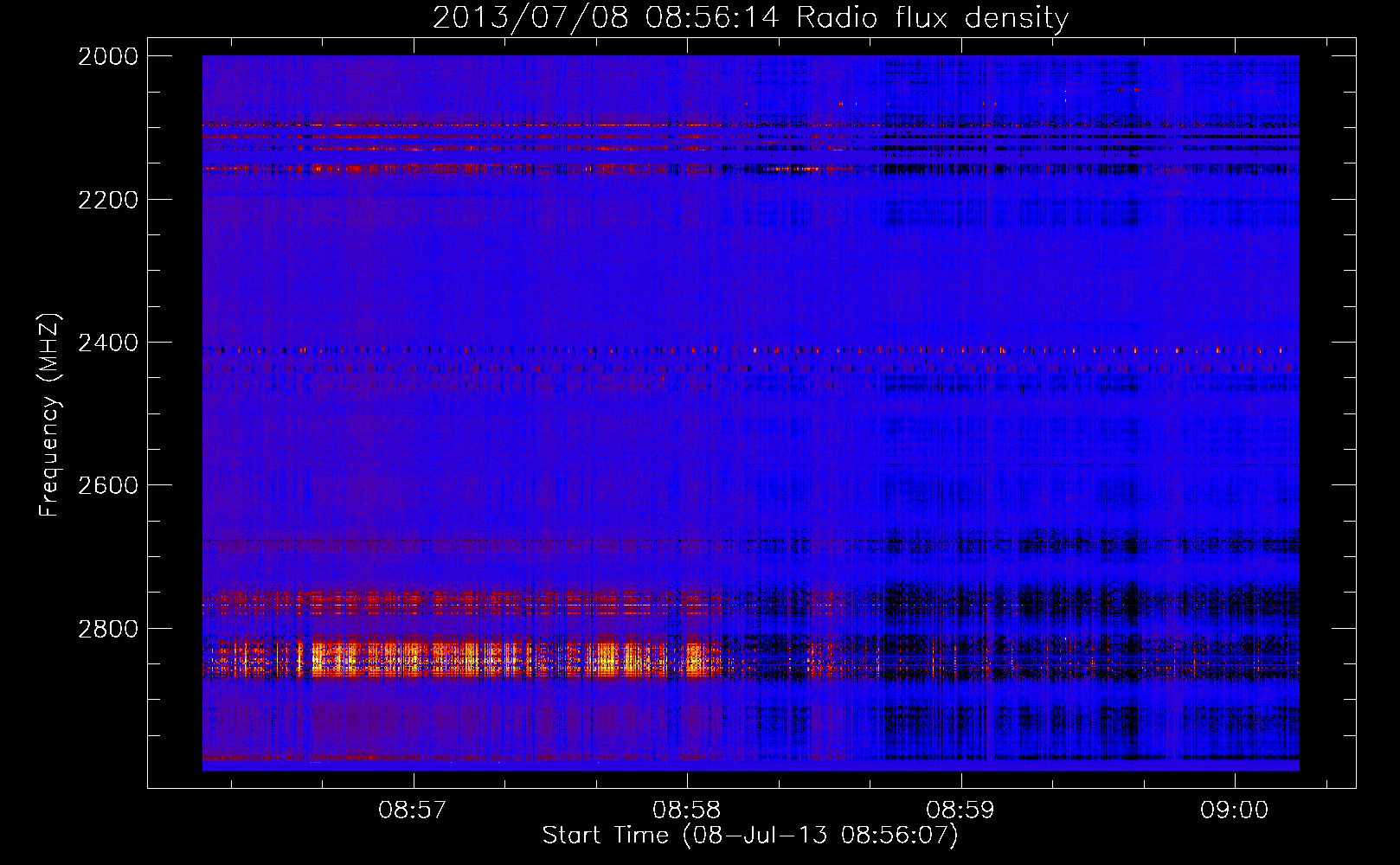Click the 'Start Time (08-Jul-13 08:56:07)' x-axis label
This screenshot has width=1400, height=865.
click(750, 835)
